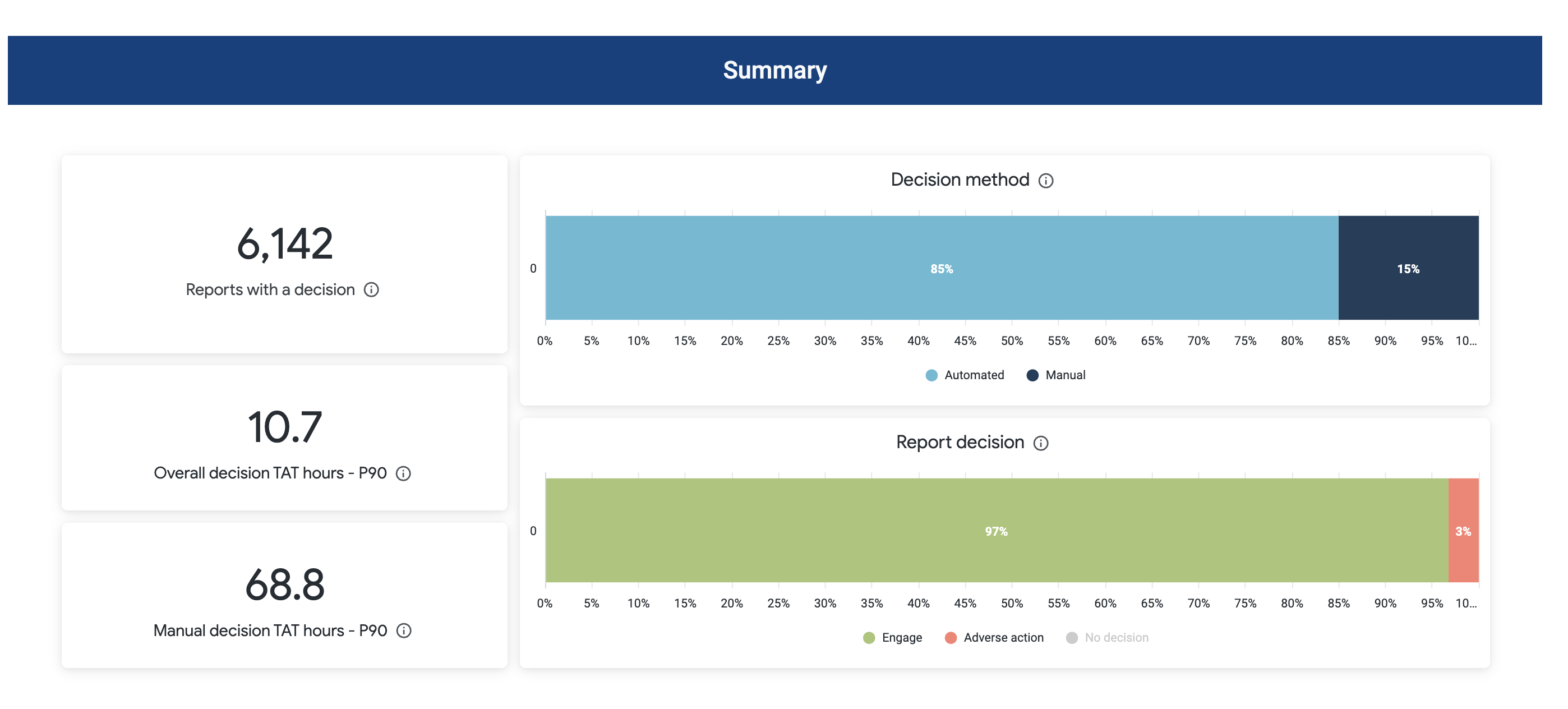Open info icon for Overall decision TAT hours
The height and width of the screenshot is (709, 1568).
[404, 473]
